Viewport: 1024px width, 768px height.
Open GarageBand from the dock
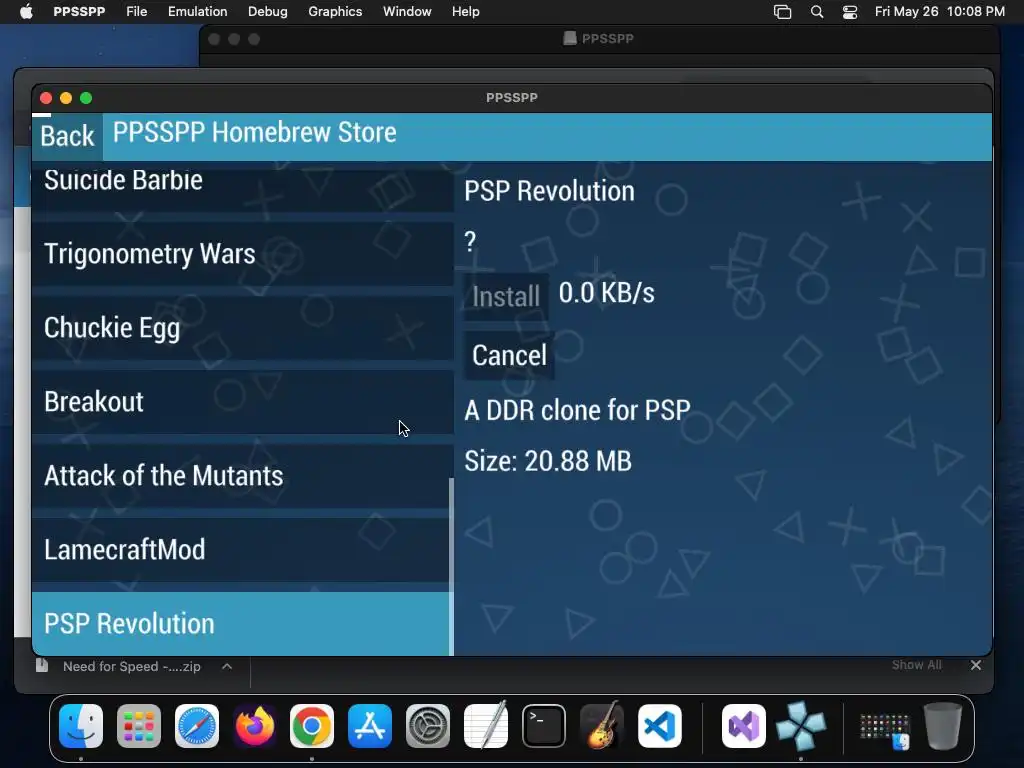click(x=601, y=726)
